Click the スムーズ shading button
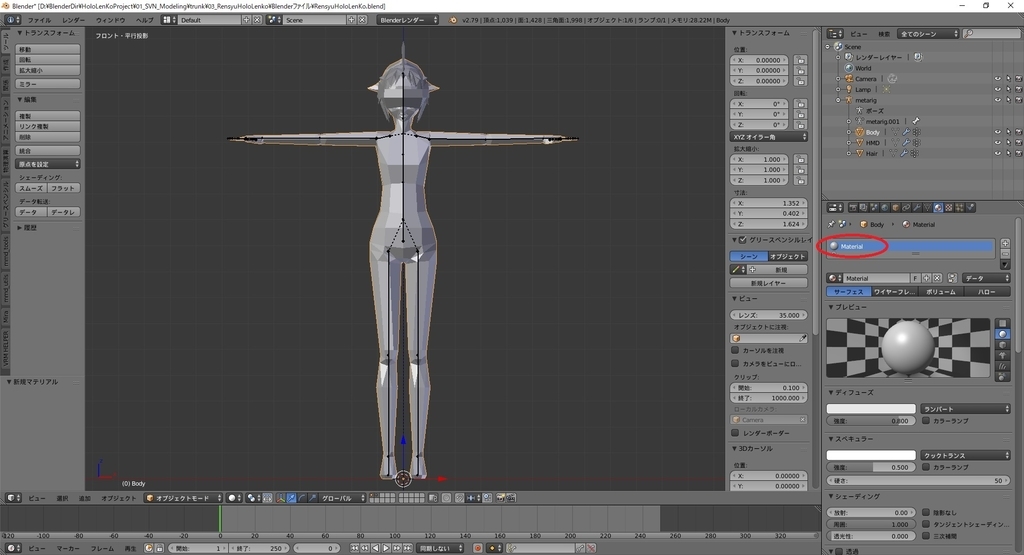 tap(31, 188)
